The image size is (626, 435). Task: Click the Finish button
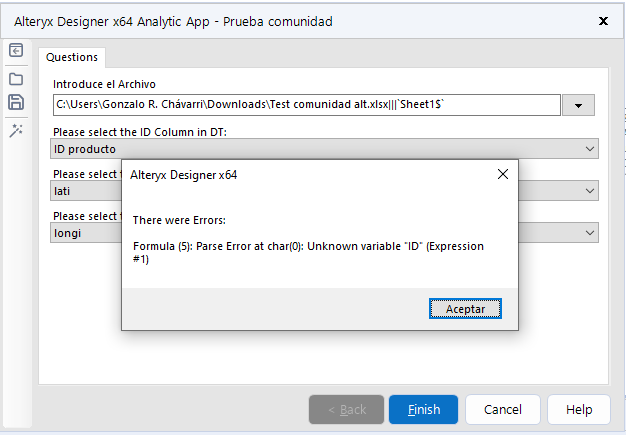coord(423,409)
